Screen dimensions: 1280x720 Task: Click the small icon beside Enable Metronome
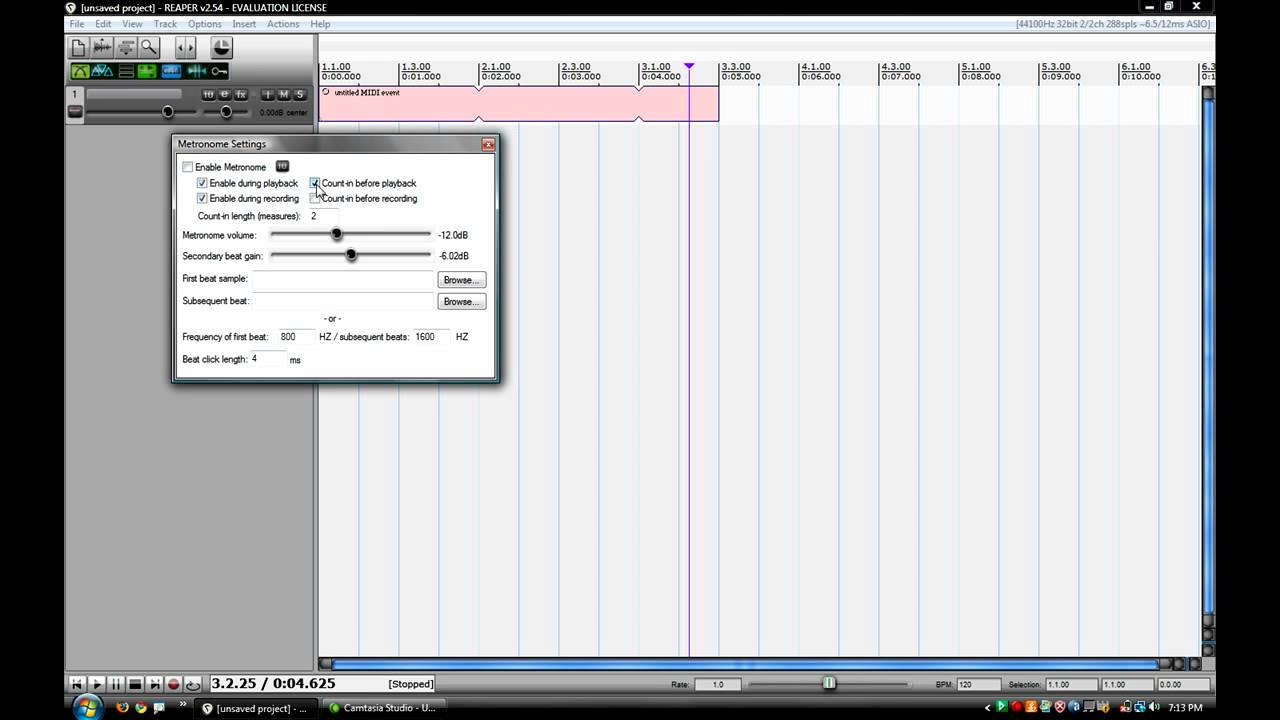click(x=282, y=166)
